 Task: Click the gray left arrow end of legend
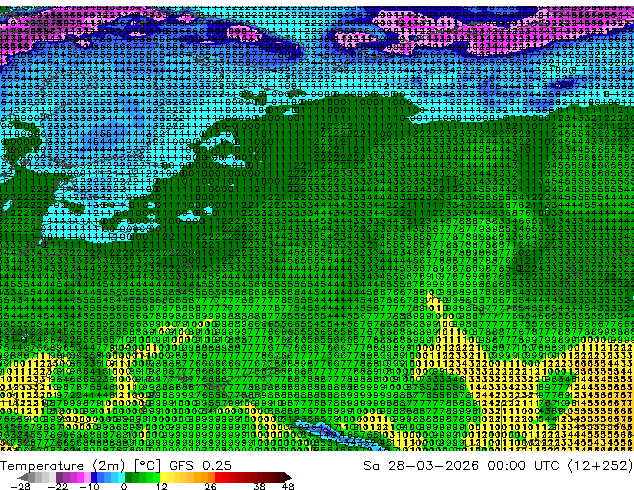pyautogui.click(x=23, y=477)
